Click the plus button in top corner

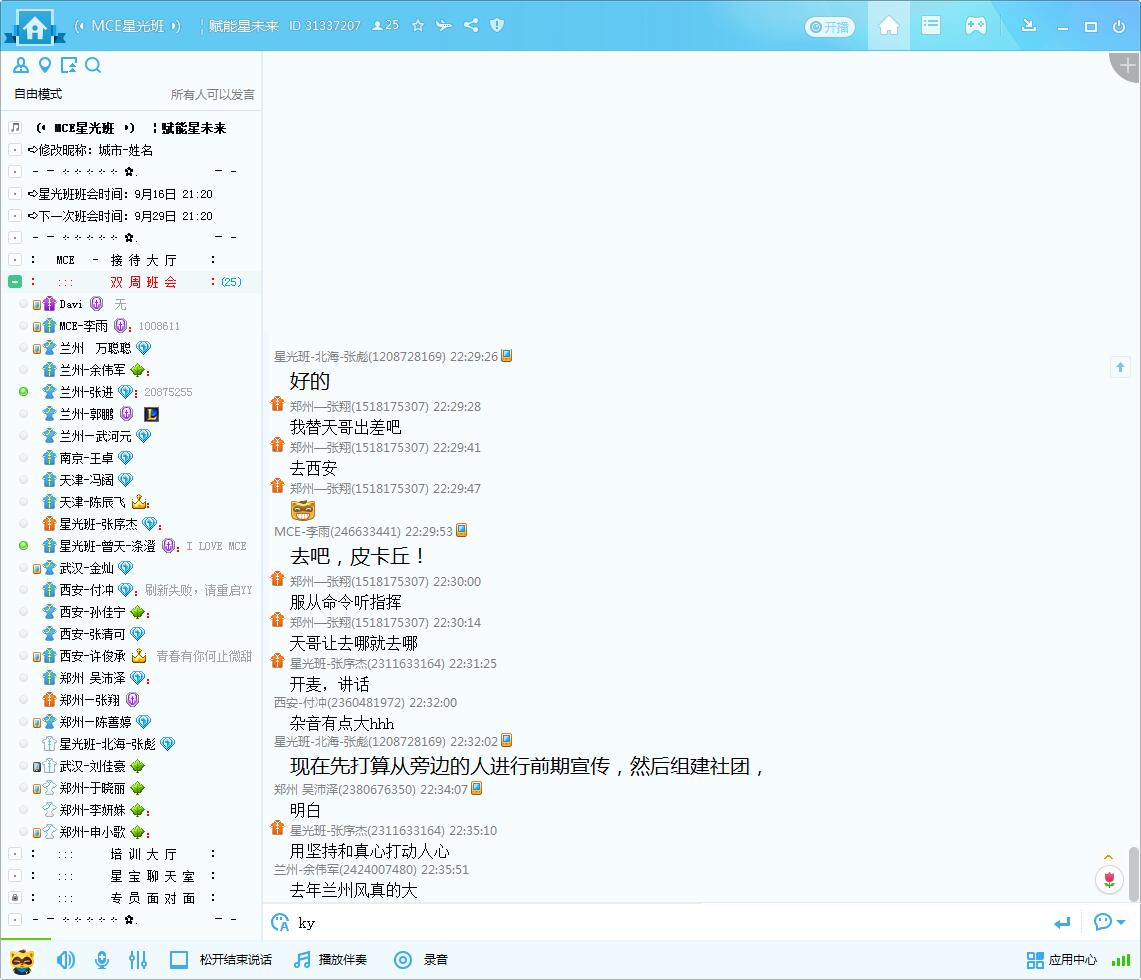[1127, 65]
